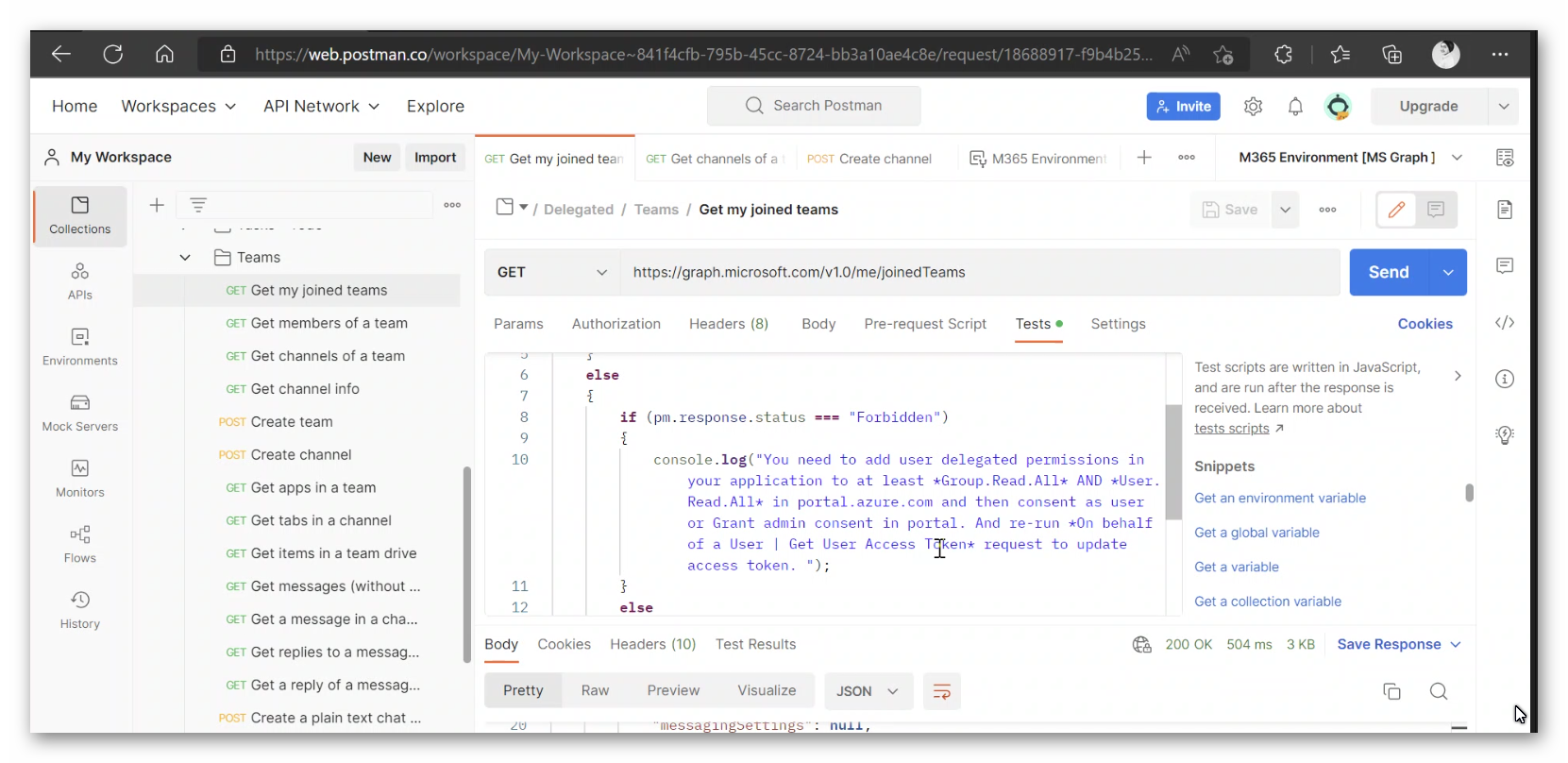1568x763 pixels.
Task: Open documentation pane icon
Action: pos(1505,210)
